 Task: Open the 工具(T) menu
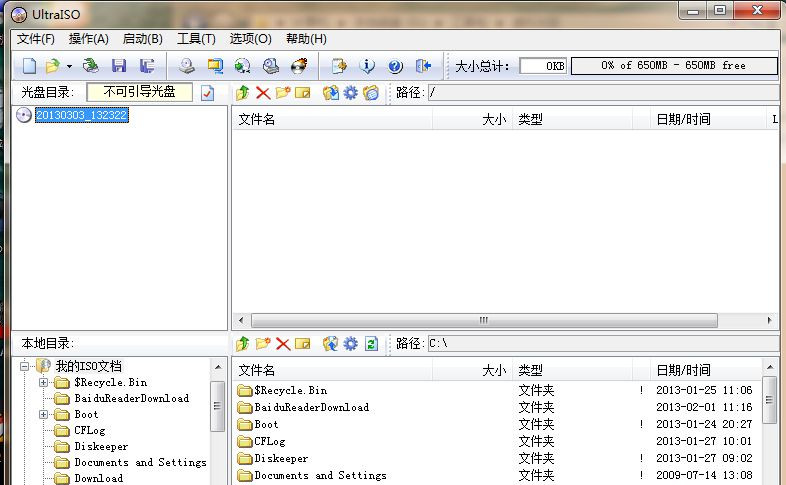[196, 39]
